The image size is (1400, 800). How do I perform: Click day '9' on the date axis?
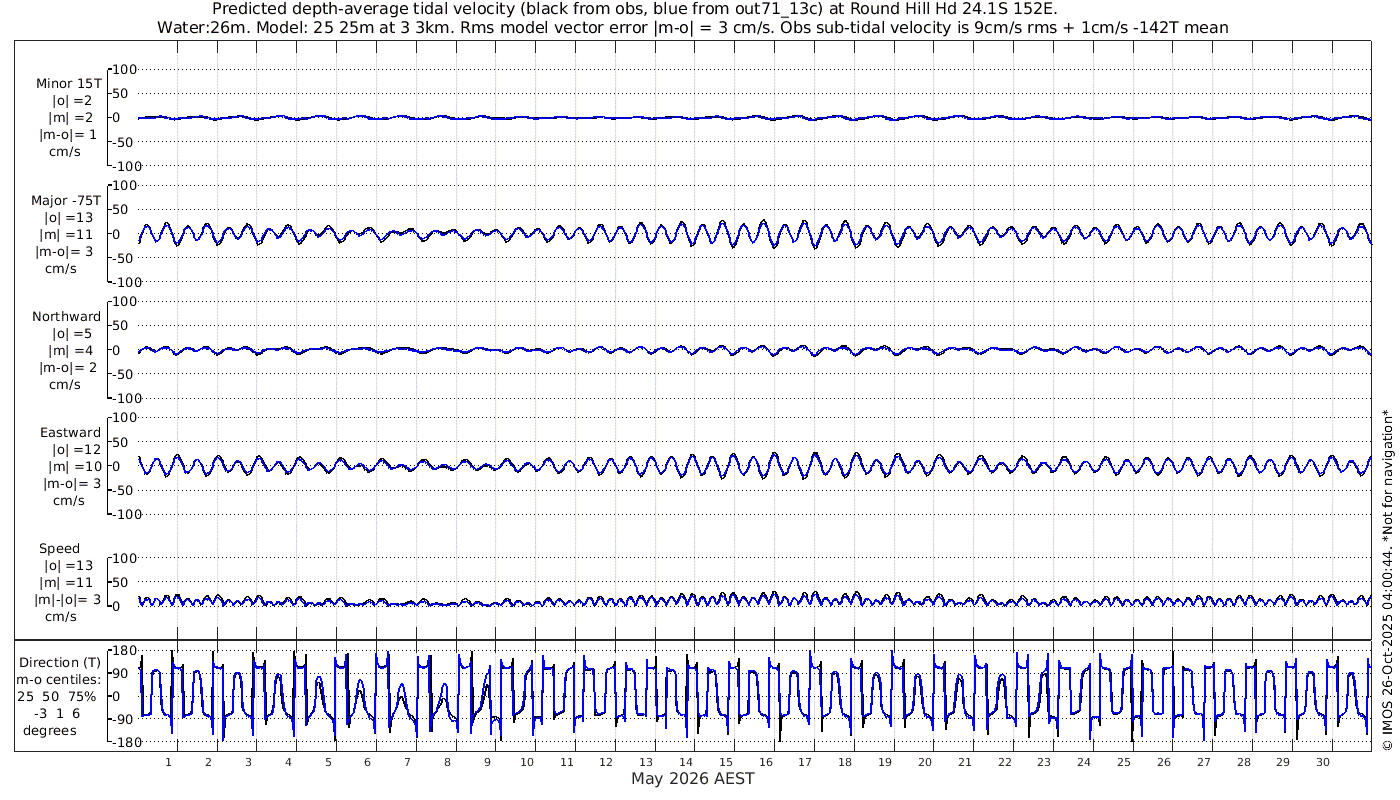pos(487,762)
